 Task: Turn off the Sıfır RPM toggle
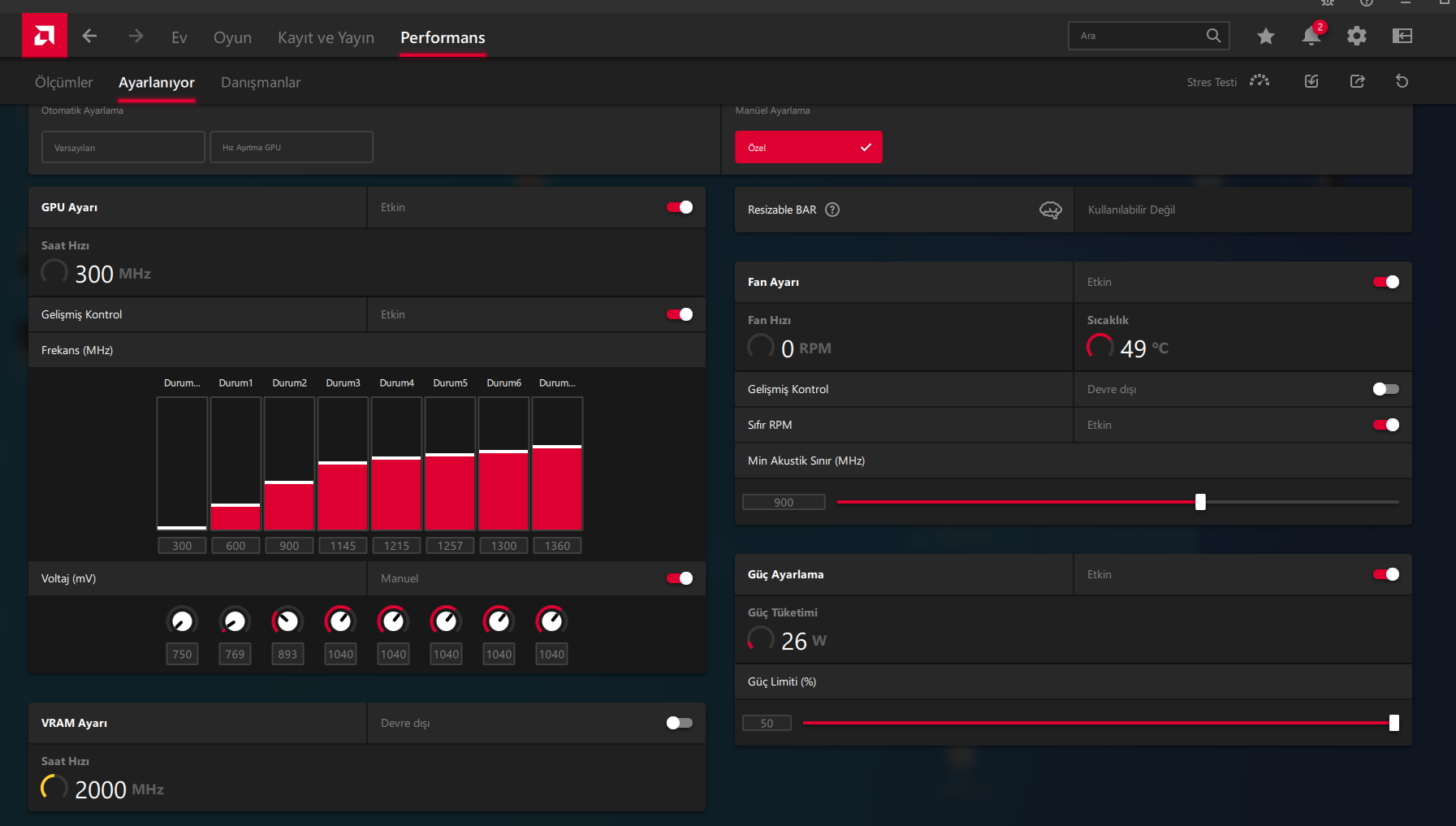click(x=1386, y=425)
